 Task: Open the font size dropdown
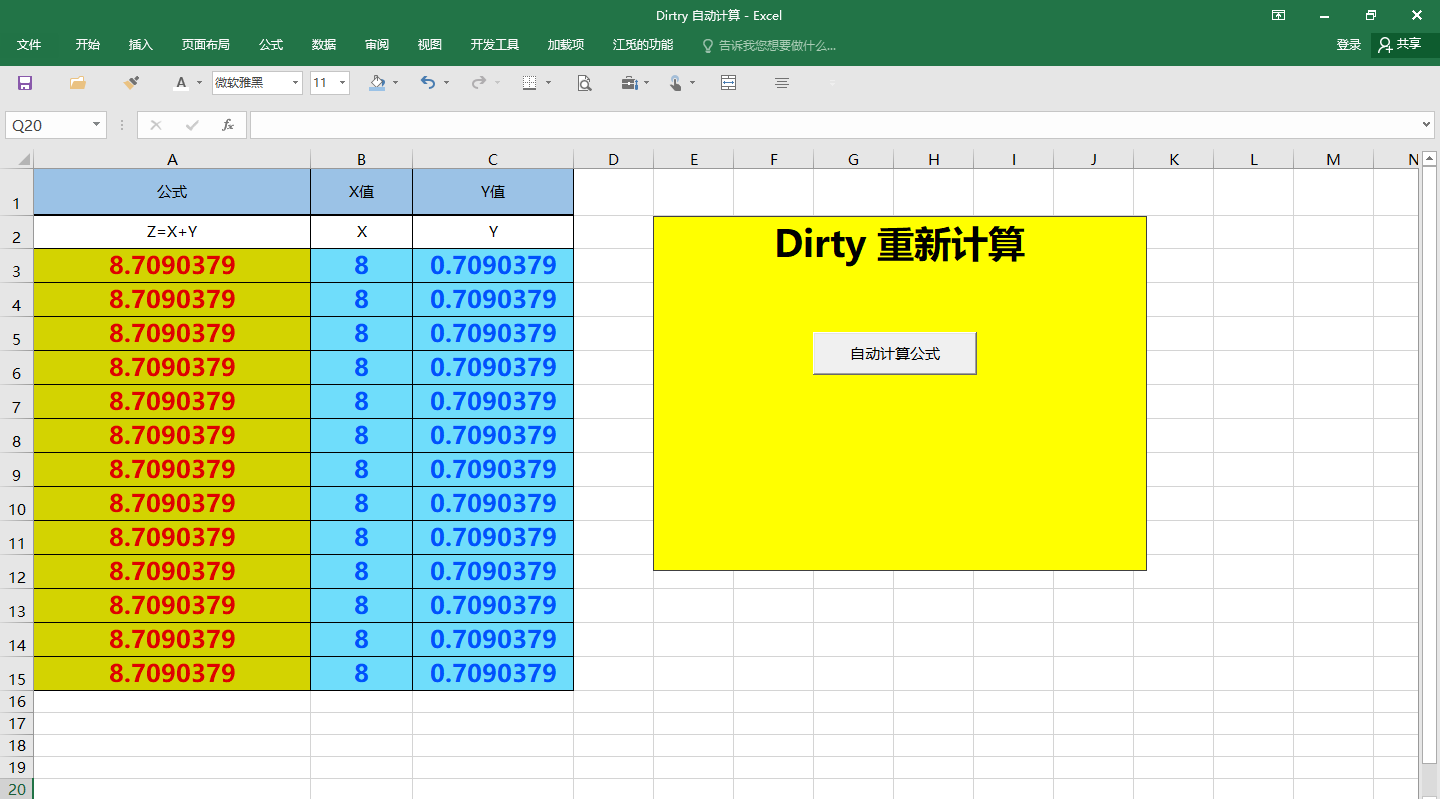coord(343,83)
